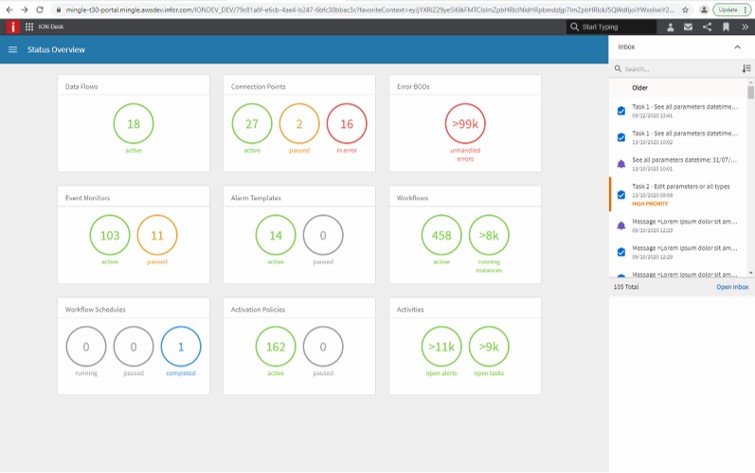Image resolution: width=755 pixels, height=473 pixels.
Task: Open the app grid launcher icon
Action: coord(29,27)
